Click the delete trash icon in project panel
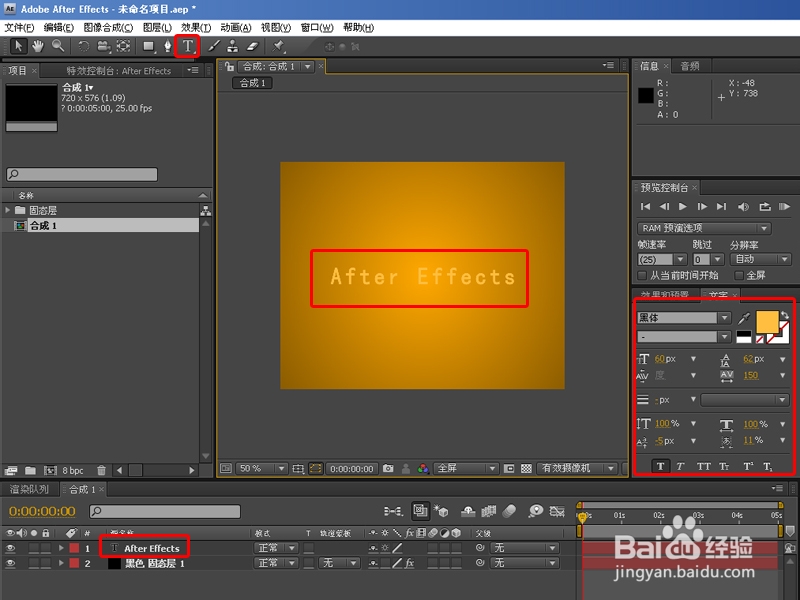 102,470
